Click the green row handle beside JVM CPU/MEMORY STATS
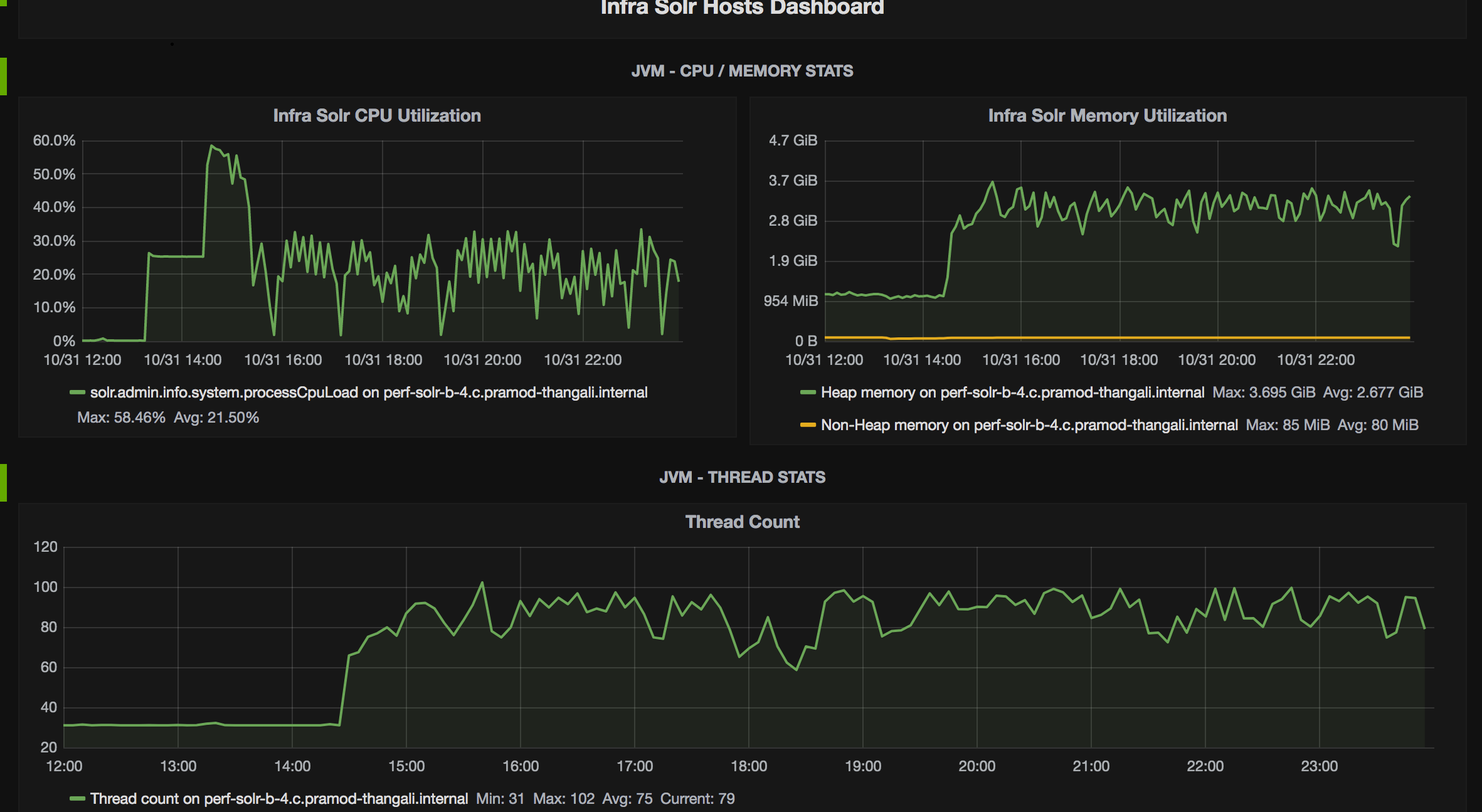This screenshot has height=812, width=1482. (x=3, y=76)
